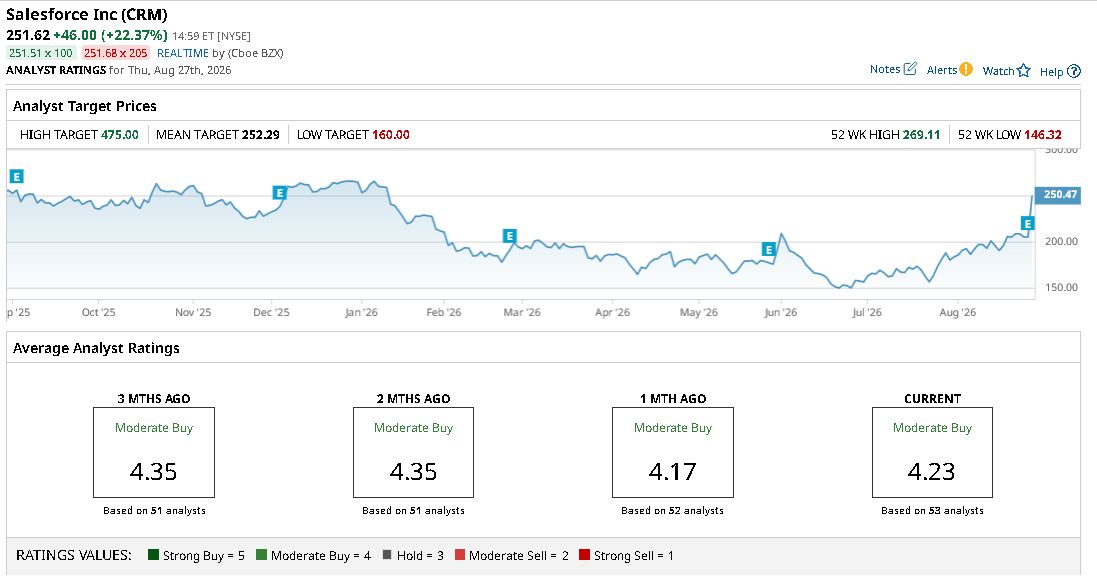Click the Watch link
Viewport: 1097px width, 582px height.
998,71
